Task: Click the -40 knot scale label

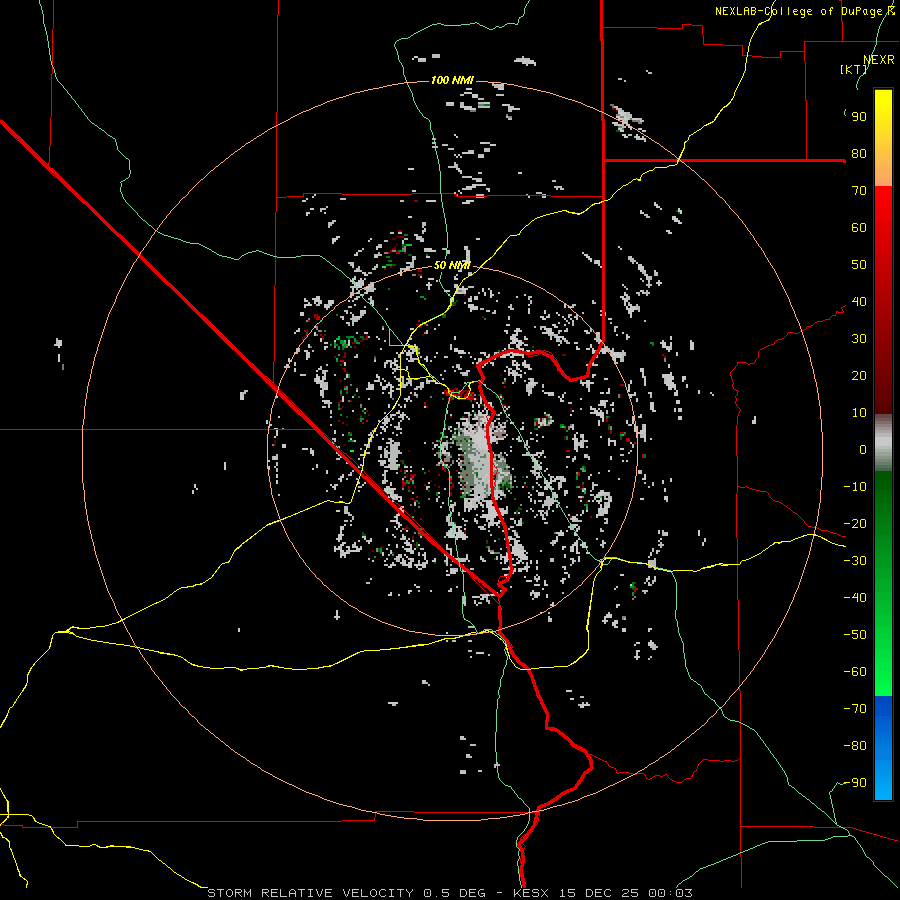Action: (x=855, y=598)
